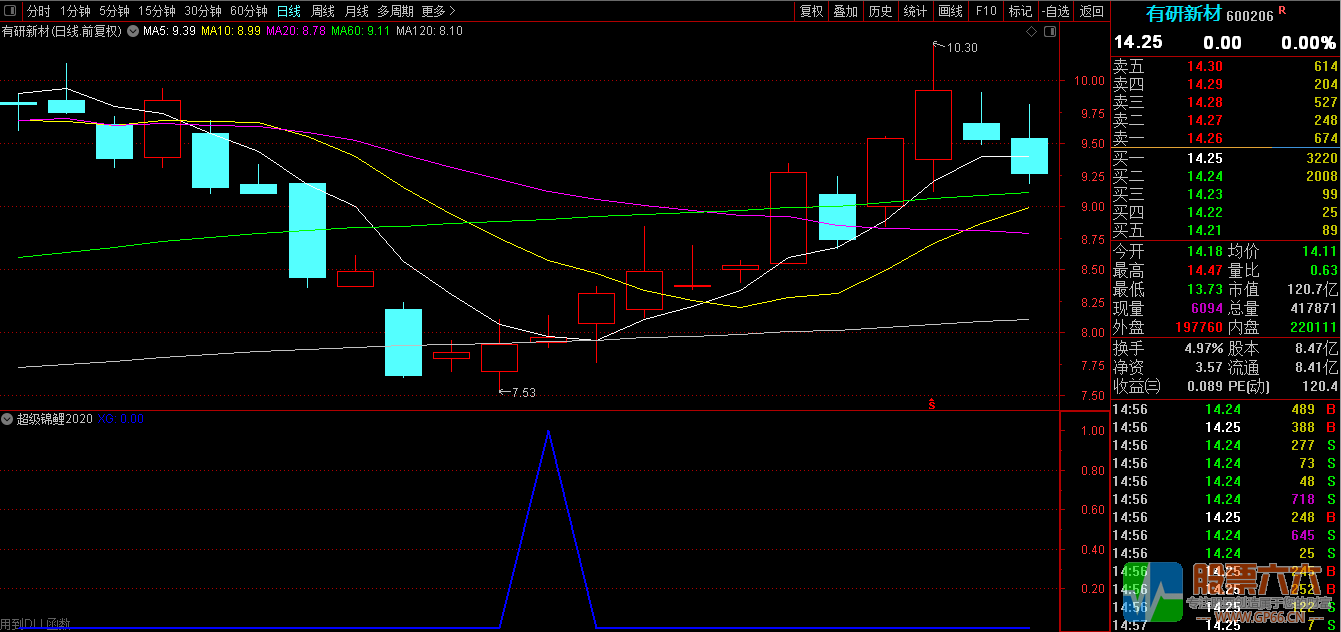This screenshot has width=1341, height=632.
Task: Switch to 周线 weekly chart tab
Action: point(322,11)
